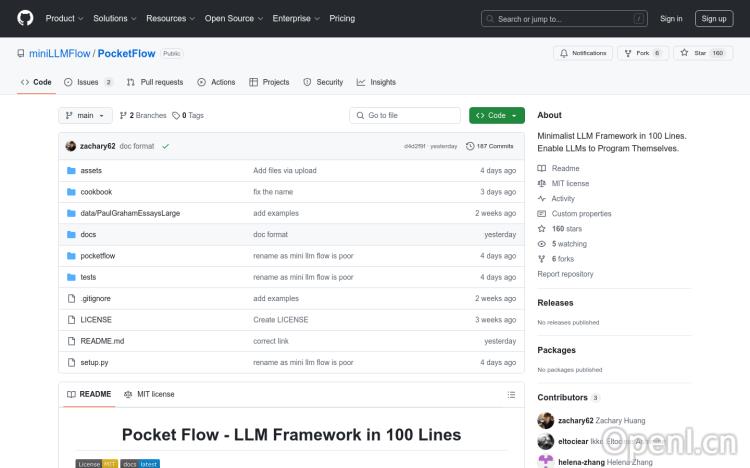Click the Notifications bell button

point(583,53)
